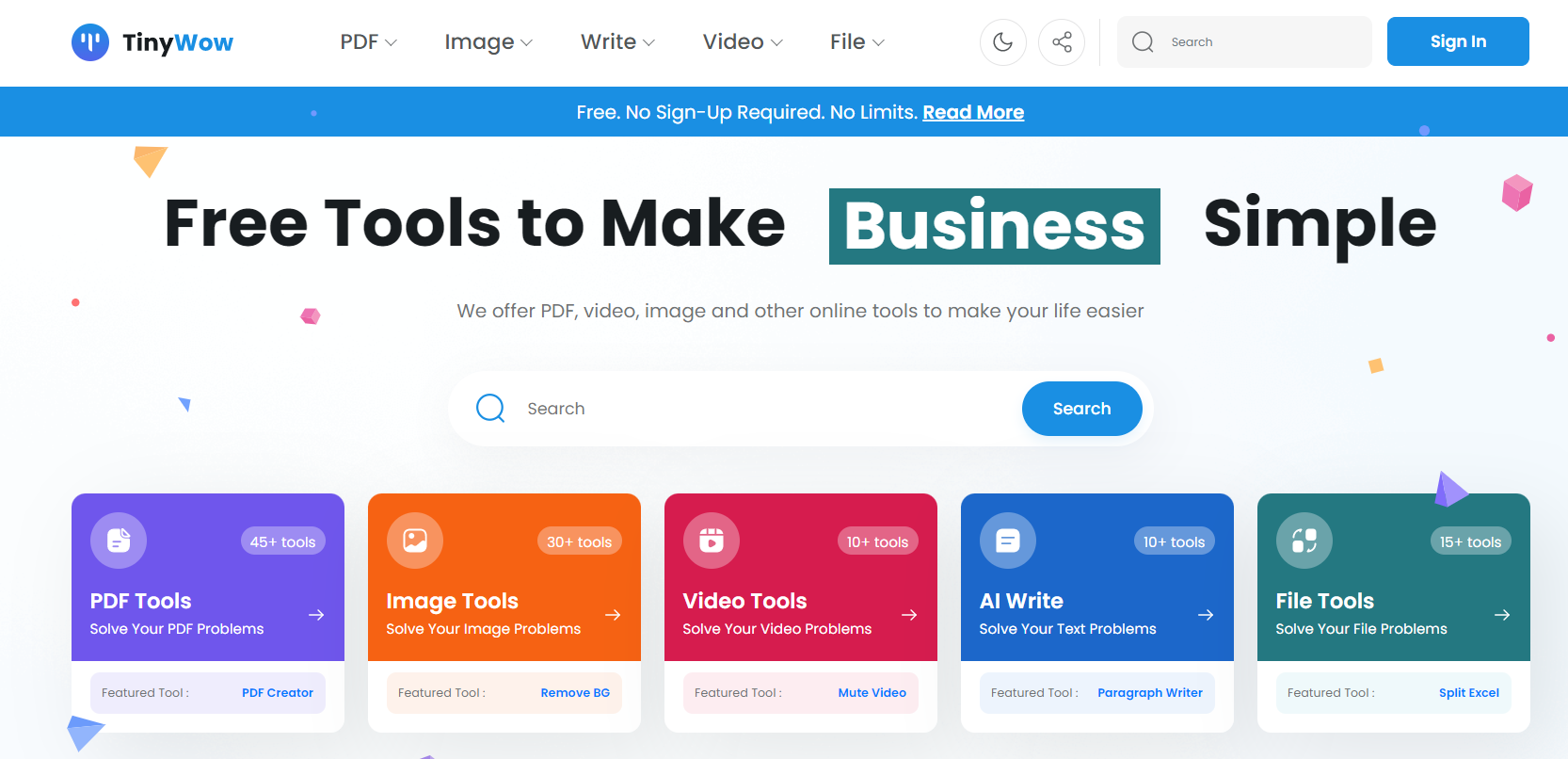Click the TinyWow brand name text
The width and height of the screenshot is (1568, 759).
pos(178,42)
